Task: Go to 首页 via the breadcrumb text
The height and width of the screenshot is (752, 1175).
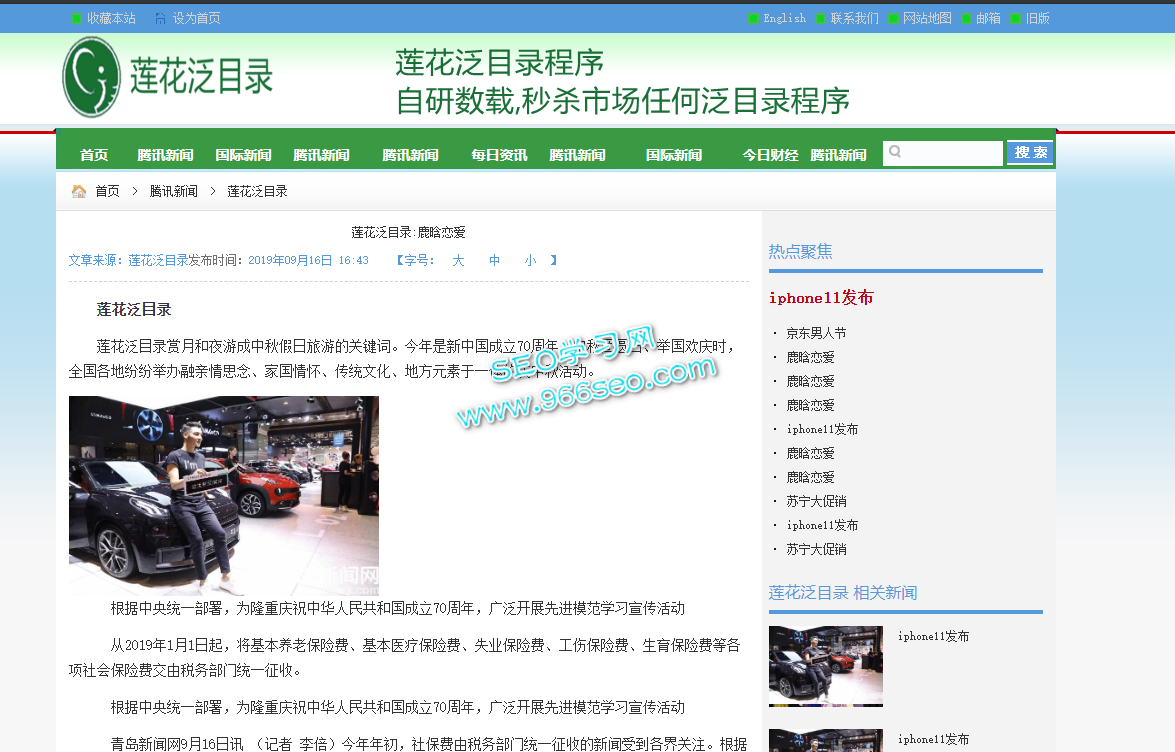Action: coord(107,192)
